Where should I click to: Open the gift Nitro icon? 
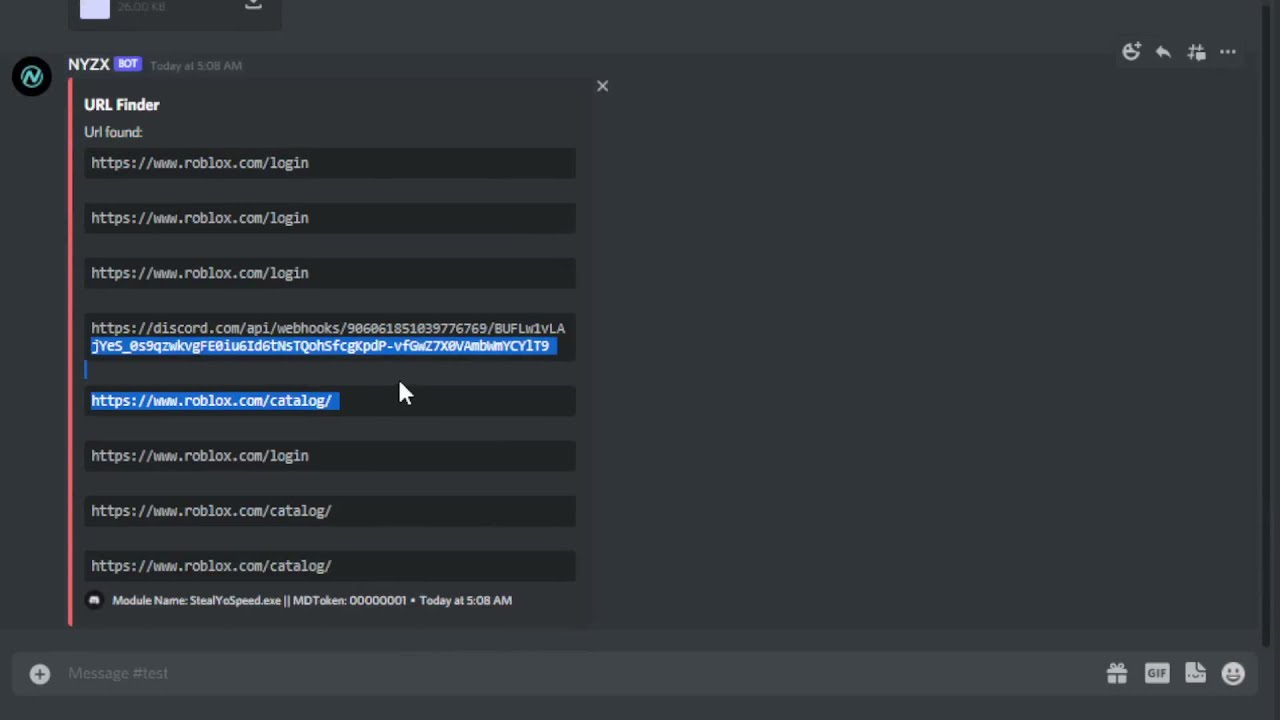(x=1117, y=674)
